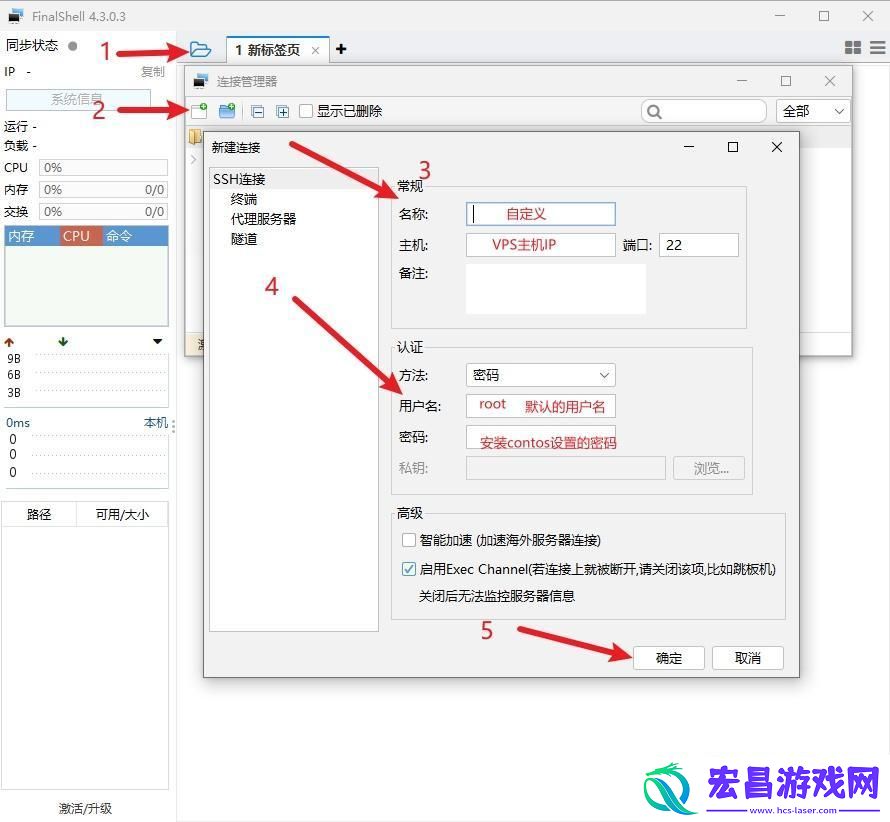Edit the 端口 field showing 22
Viewport: 890px width, 822px height.
699,245
